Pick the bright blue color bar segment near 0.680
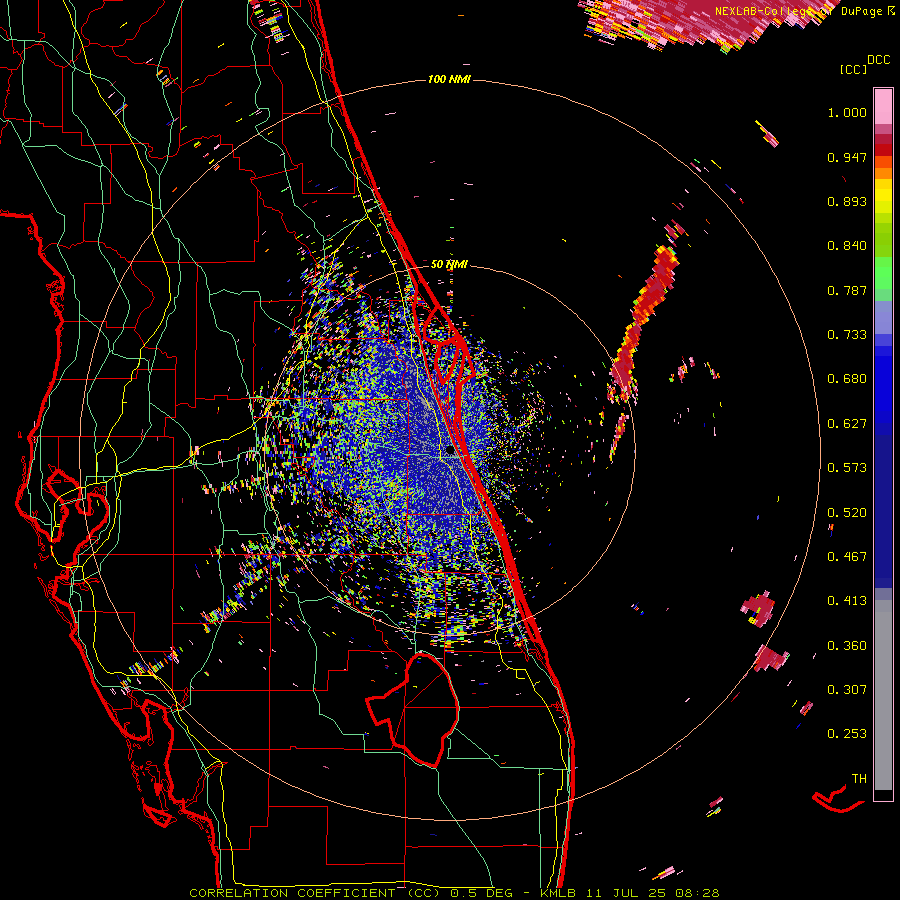The image size is (900, 900). point(883,385)
